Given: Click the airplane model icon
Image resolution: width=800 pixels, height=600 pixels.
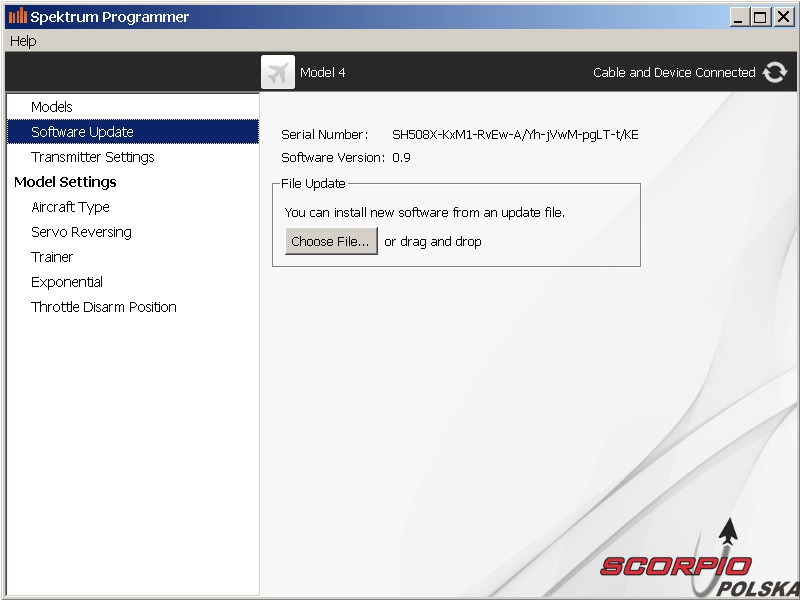Looking at the screenshot, I should (278, 72).
